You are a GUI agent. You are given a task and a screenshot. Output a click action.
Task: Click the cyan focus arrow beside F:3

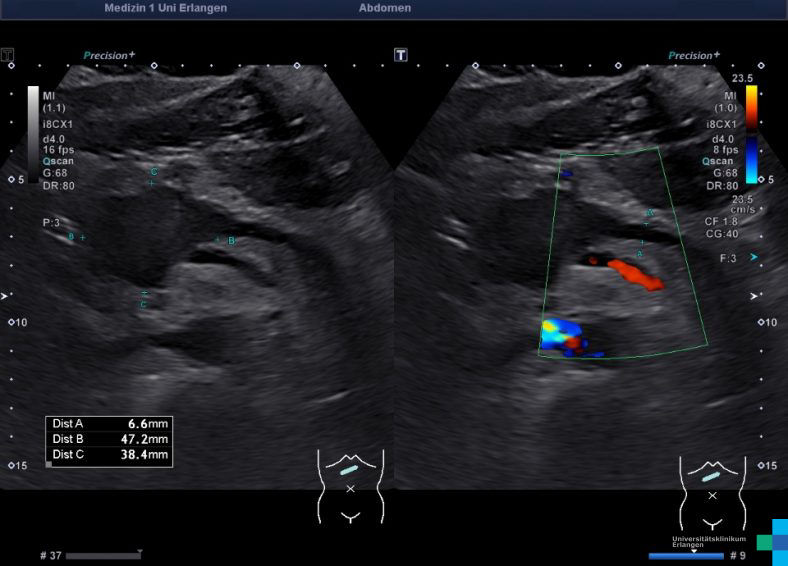pyautogui.click(x=755, y=257)
